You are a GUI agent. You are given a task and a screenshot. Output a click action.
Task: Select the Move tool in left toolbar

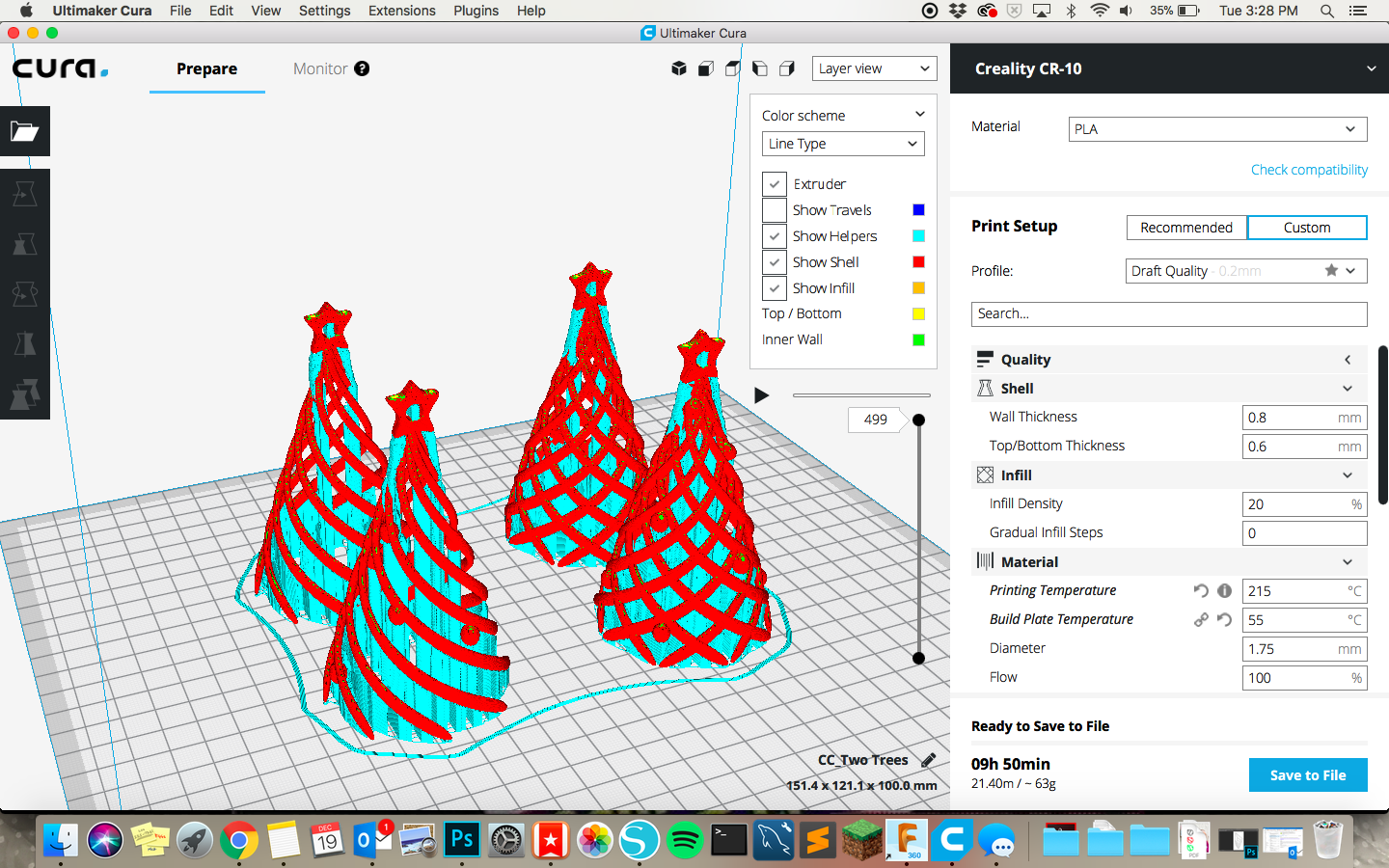25,194
